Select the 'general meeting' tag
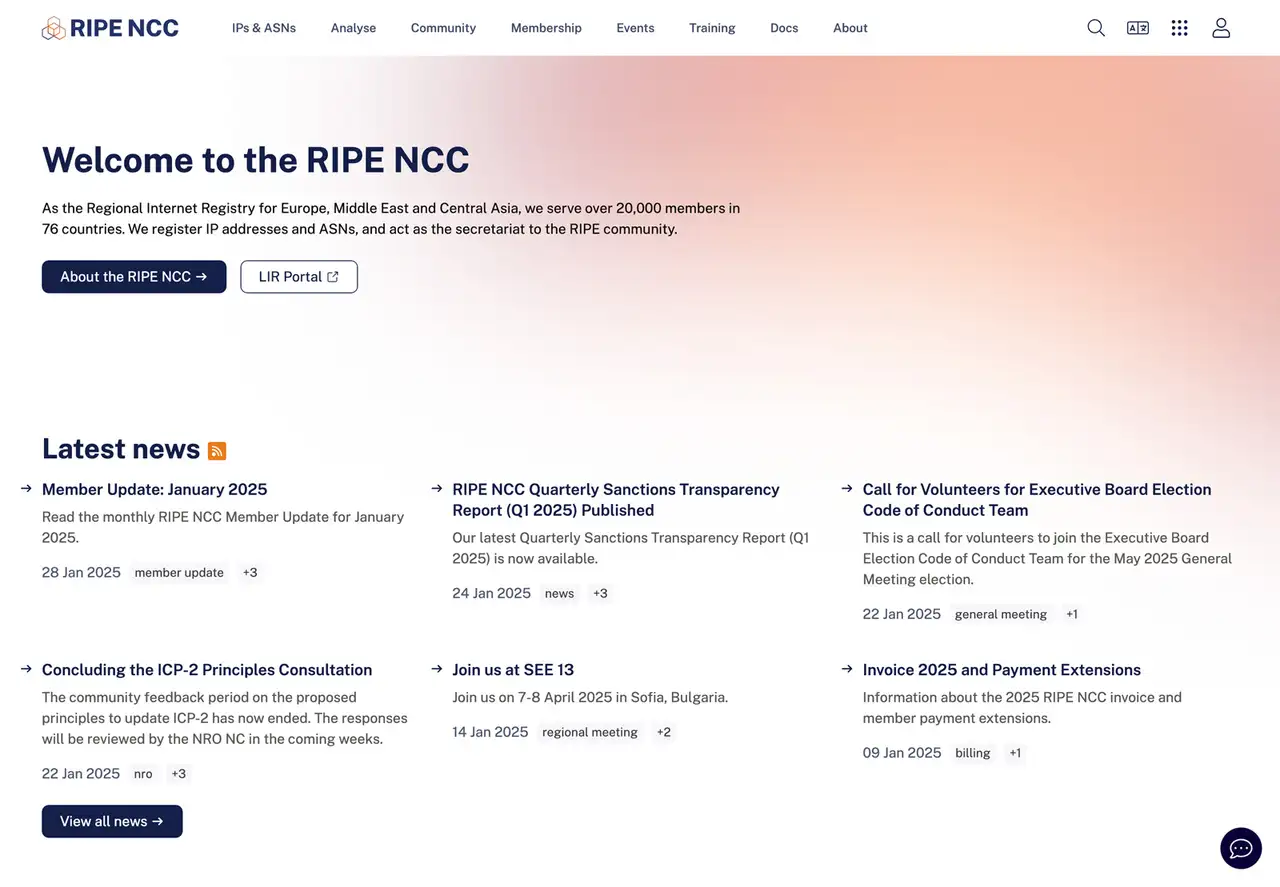1280x887 pixels. pos(1000,614)
